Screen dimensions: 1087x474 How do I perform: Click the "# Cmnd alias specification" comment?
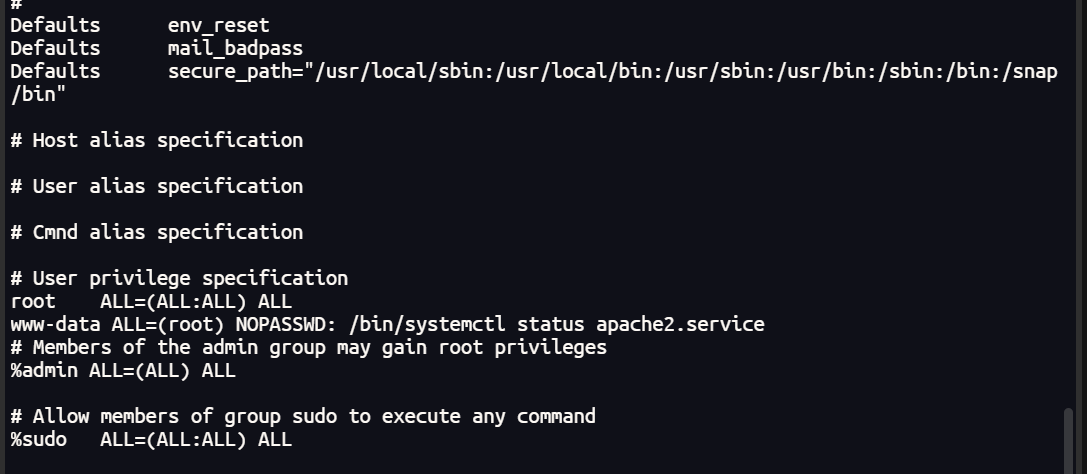pyautogui.click(x=156, y=232)
